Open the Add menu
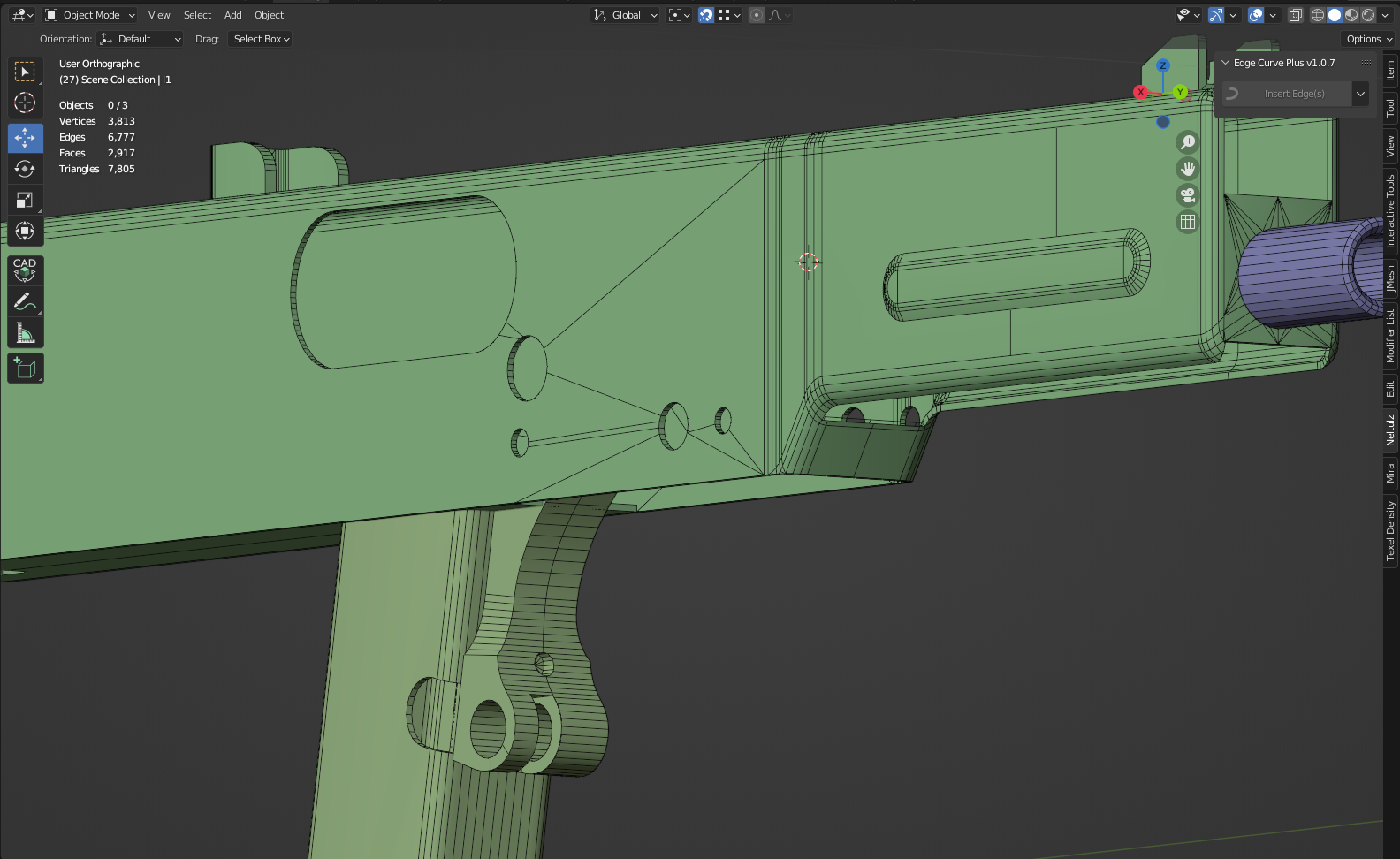 click(232, 15)
